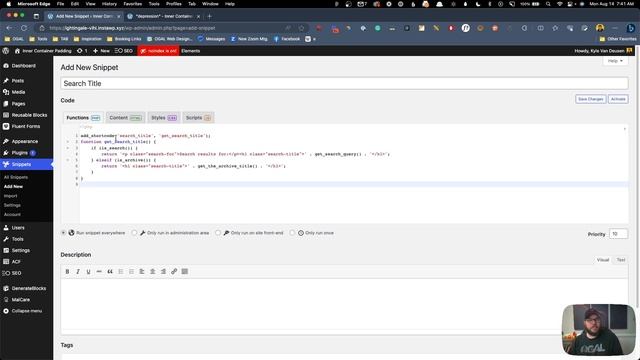Open macOS Spotlight search

548,4
